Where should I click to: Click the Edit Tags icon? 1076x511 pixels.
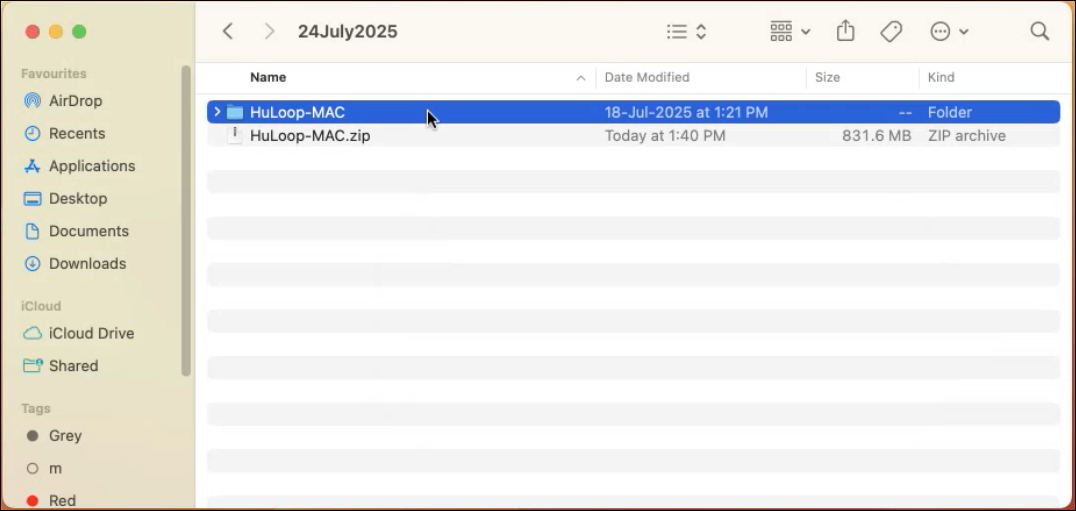891,32
